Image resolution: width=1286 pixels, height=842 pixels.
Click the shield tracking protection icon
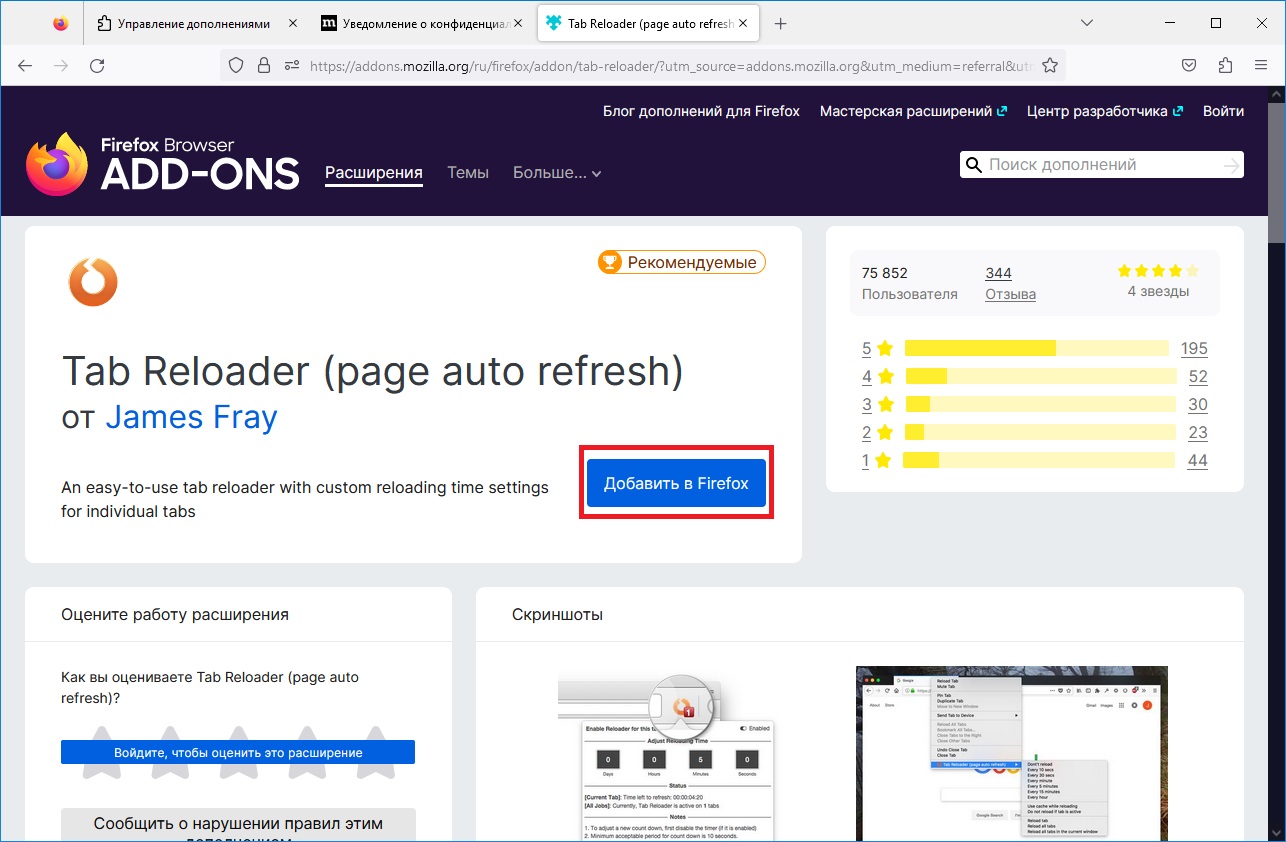(x=236, y=66)
